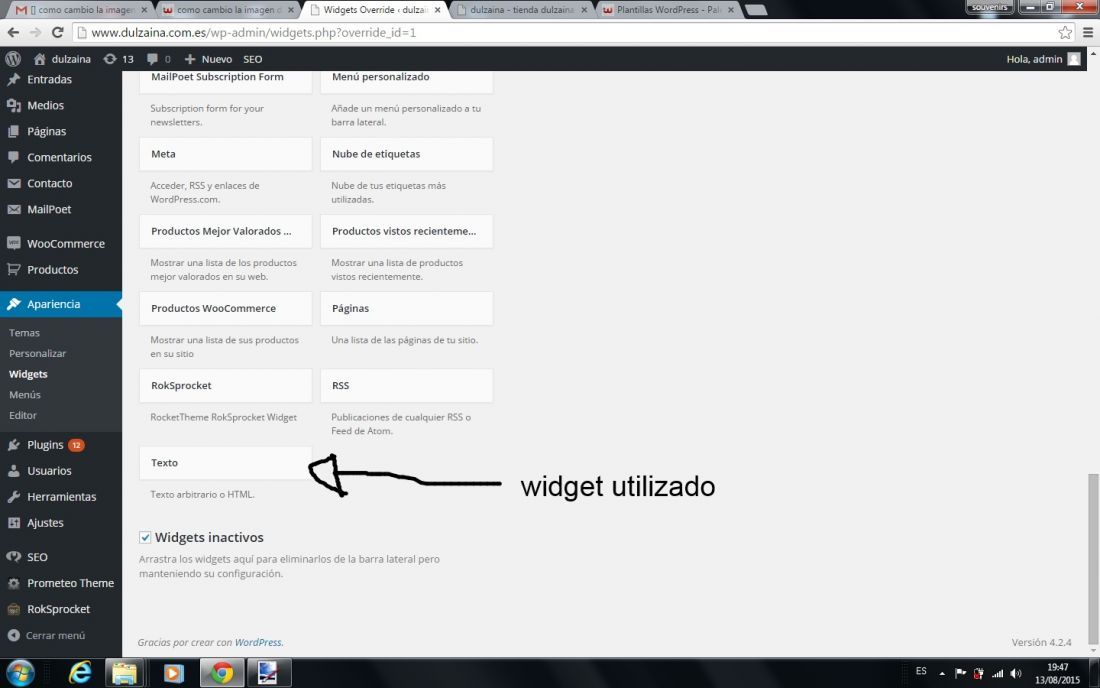
Task: Bookmark page with the star icon
Action: pyautogui.click(x=1065, y=32)
